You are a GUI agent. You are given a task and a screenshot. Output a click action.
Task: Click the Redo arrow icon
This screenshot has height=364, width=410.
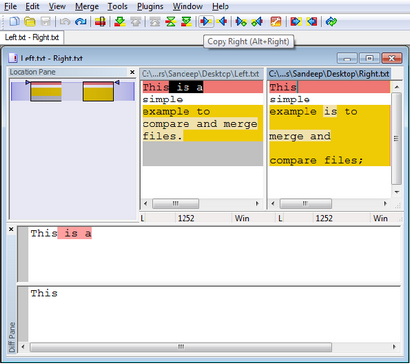coord(81,22)
